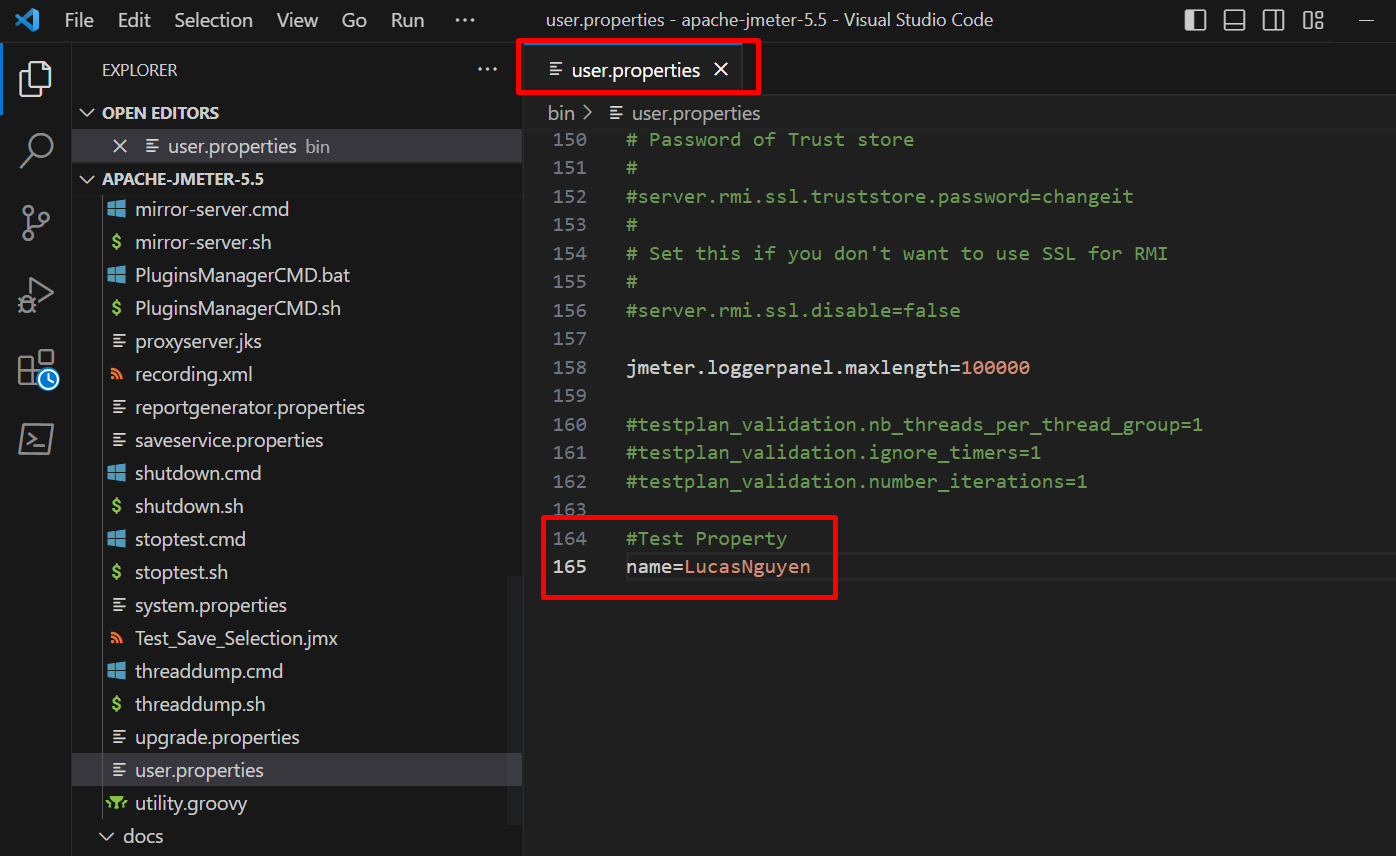Open the title bar overflow menu
1396x856 pixels.
pyautogui.click(x=464, y=19)
